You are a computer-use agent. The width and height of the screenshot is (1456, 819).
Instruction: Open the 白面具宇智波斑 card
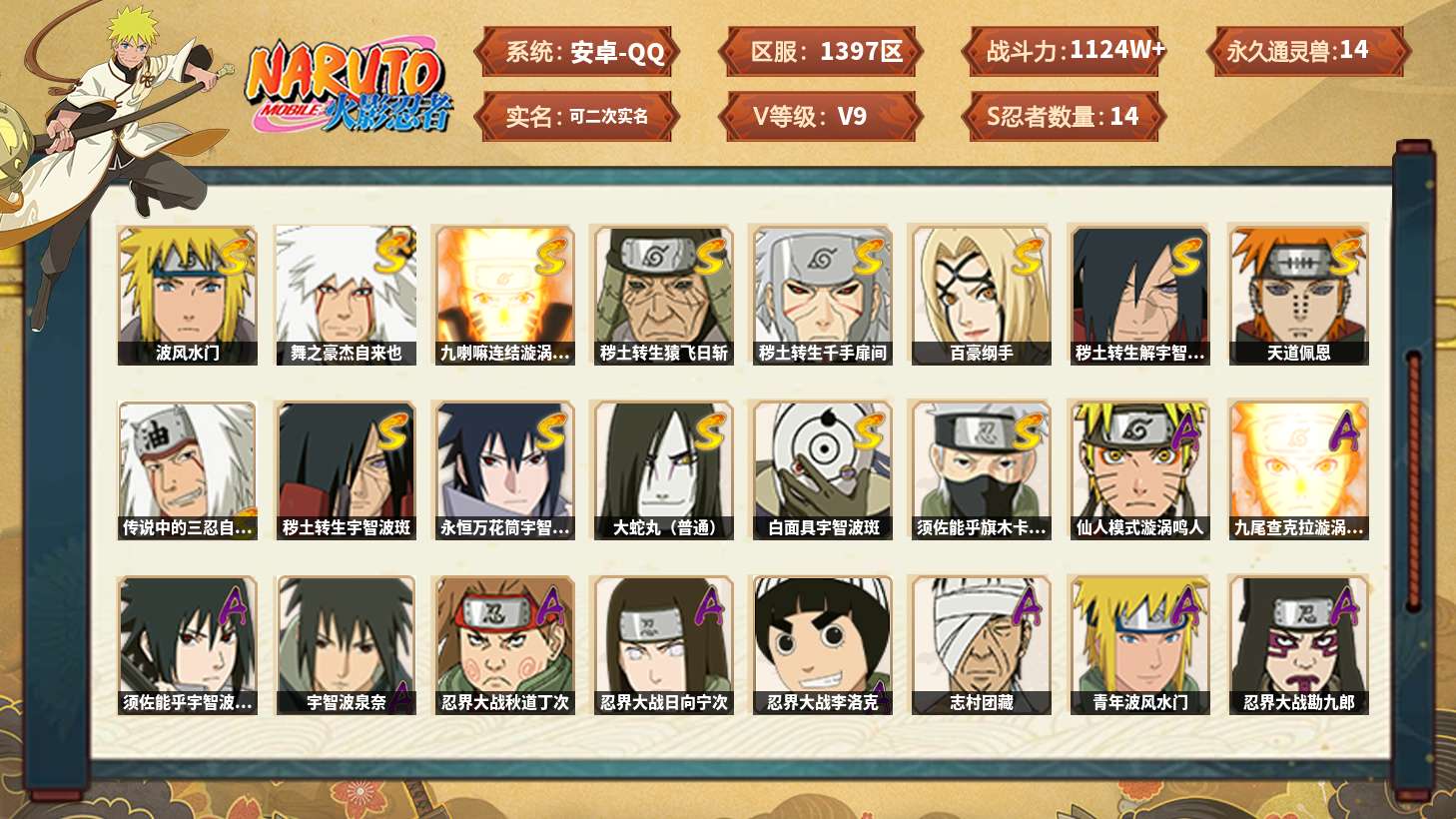pos(822,470)
